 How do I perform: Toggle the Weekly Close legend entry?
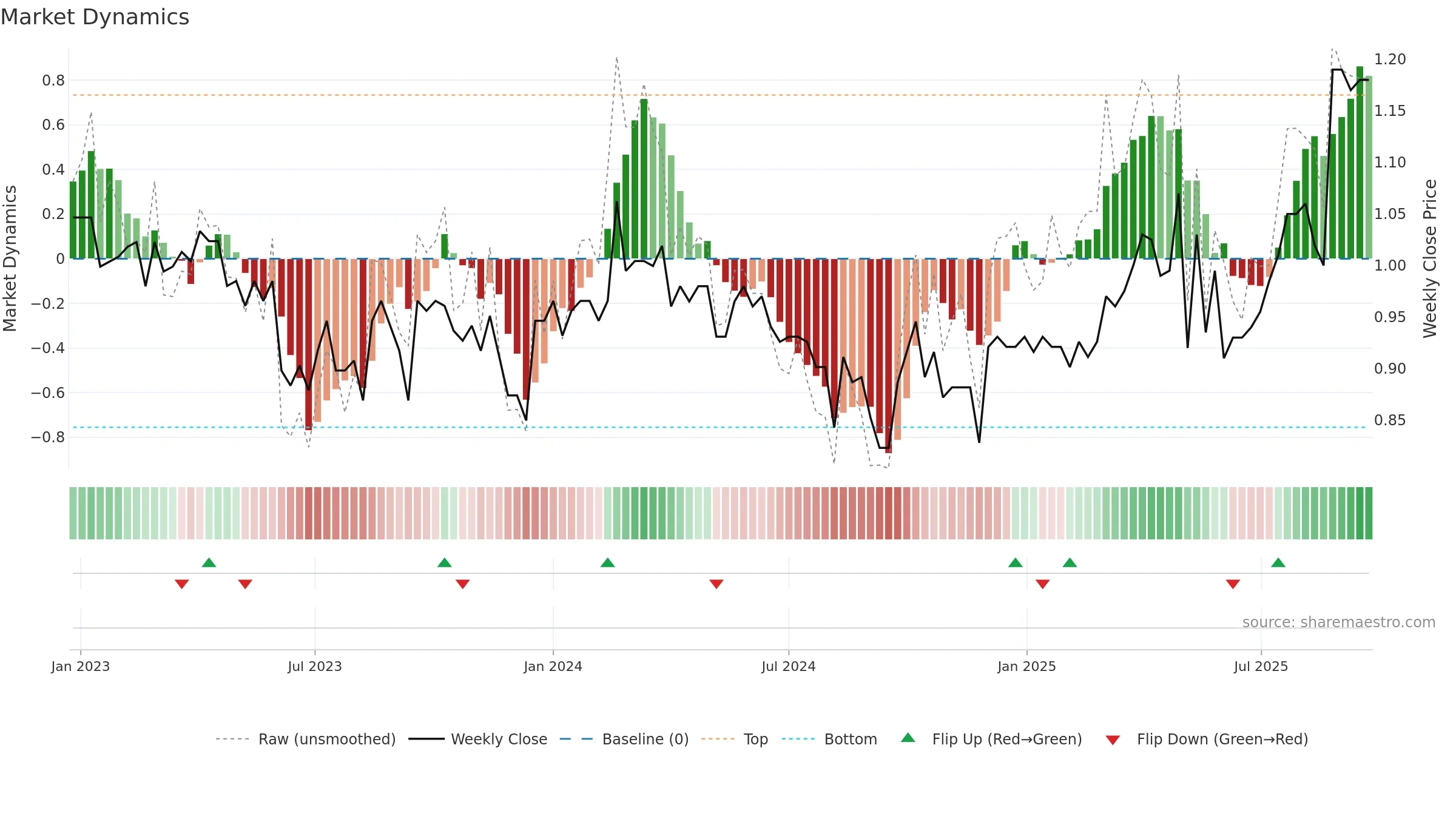(478, 739)
